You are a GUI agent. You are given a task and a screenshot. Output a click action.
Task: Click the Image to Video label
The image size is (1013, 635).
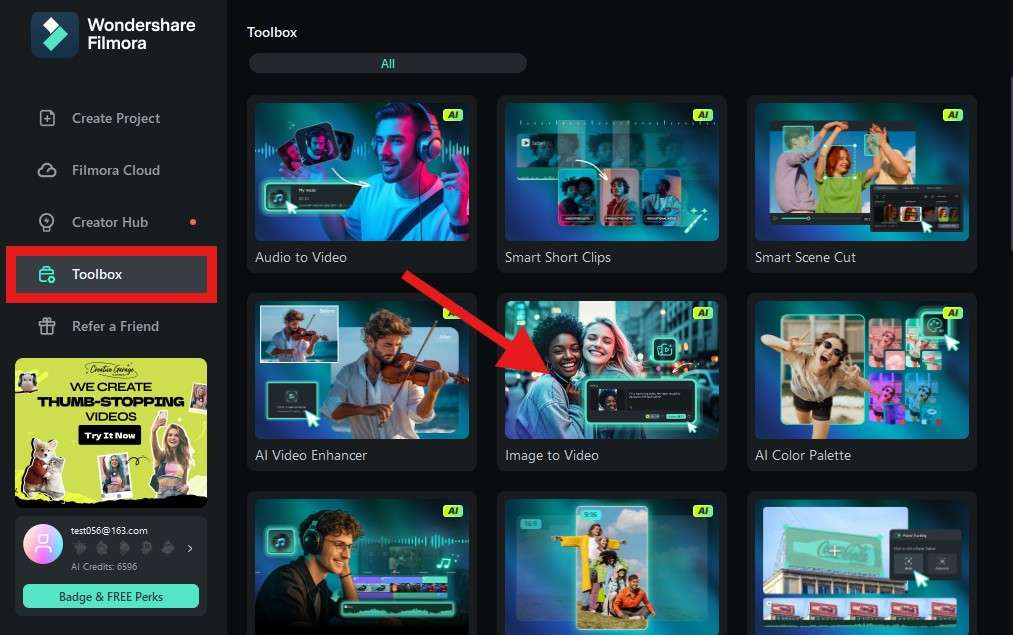click(x=552, y=455)
